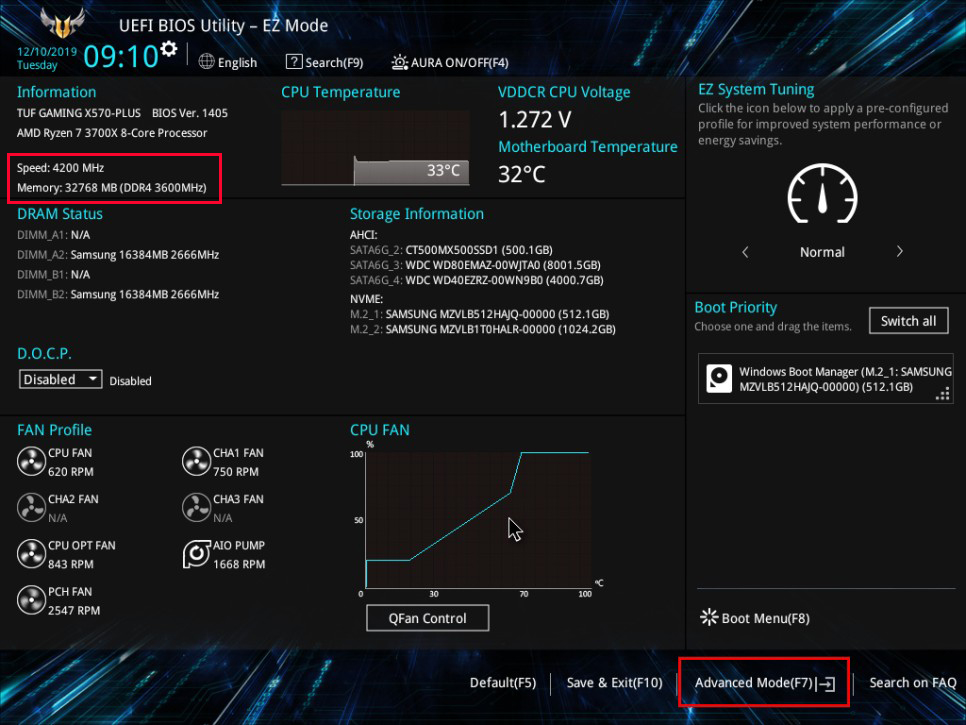Click the Windows Boot Manager disk icon
Image resolution: width=966 pixels, height=725 pixels.
coord(719,378)
